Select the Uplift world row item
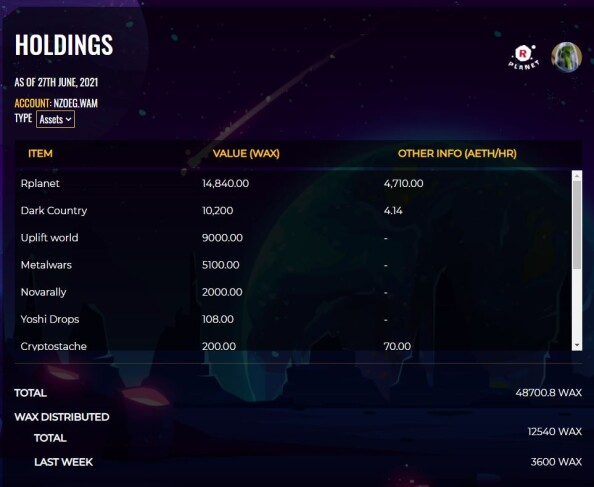594x487 pixels. point(50,238)
